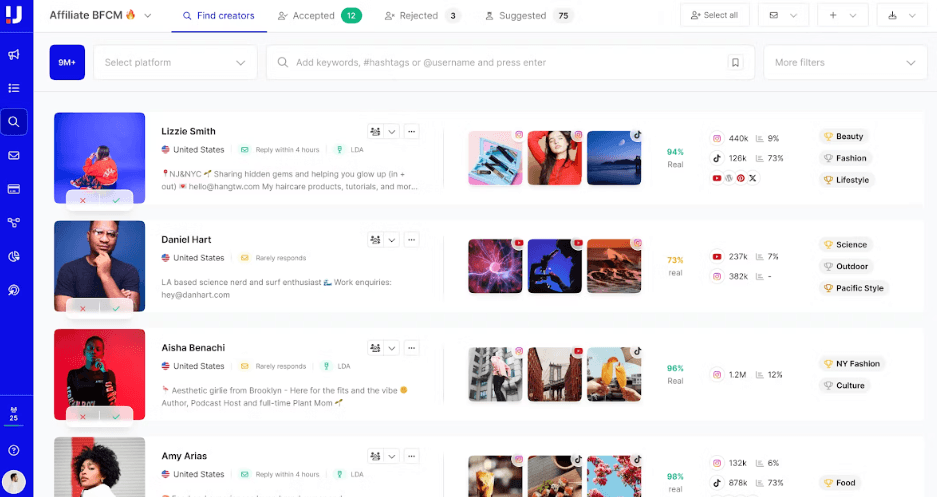Image resolution: width=937 pixels, height=497 pixels.
Task: Click Lizzie Smith's TikTok night sky thumbnail
Action: tap(614, 158)
